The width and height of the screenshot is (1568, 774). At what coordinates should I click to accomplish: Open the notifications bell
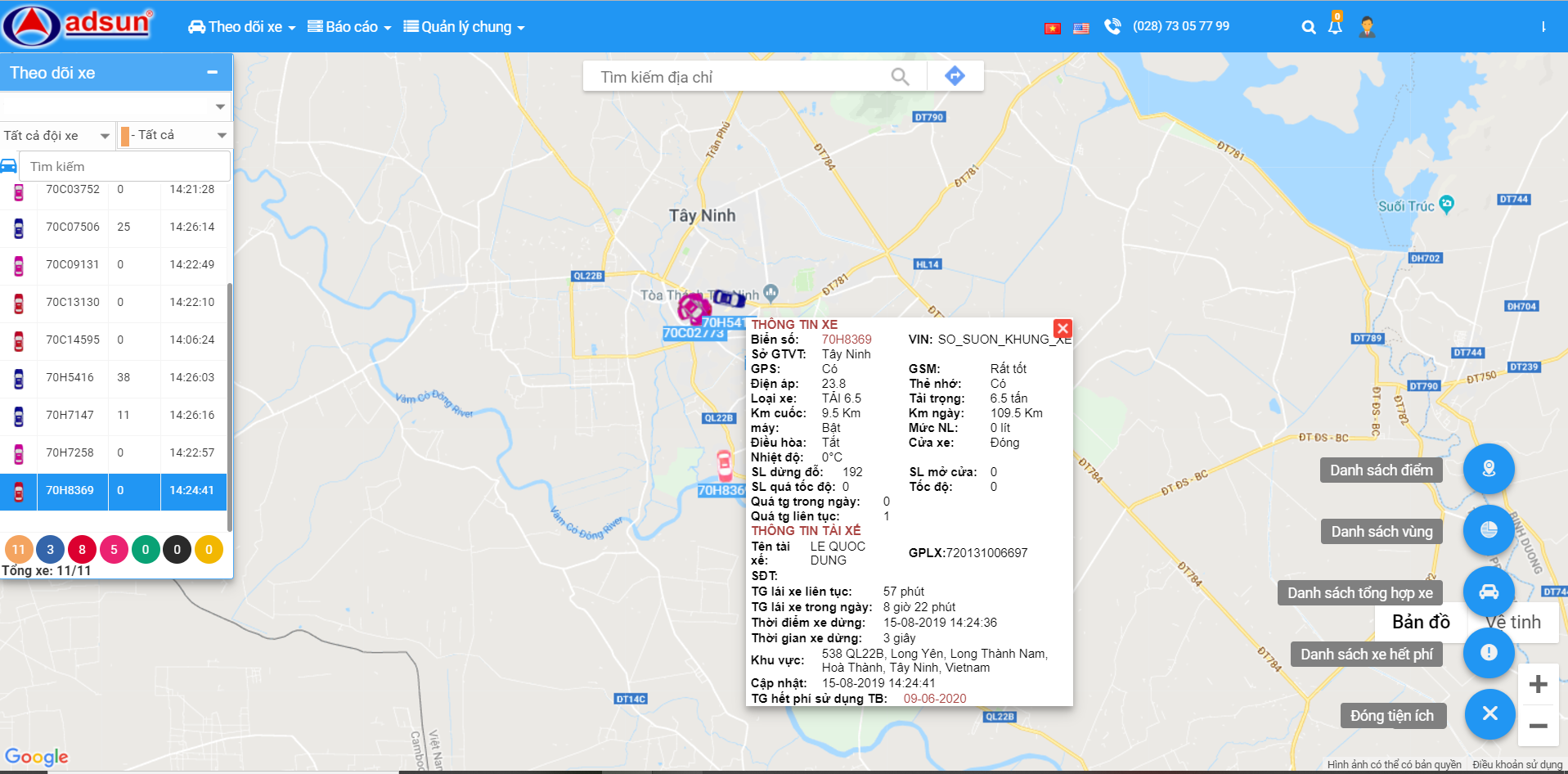pos(1335,25)
